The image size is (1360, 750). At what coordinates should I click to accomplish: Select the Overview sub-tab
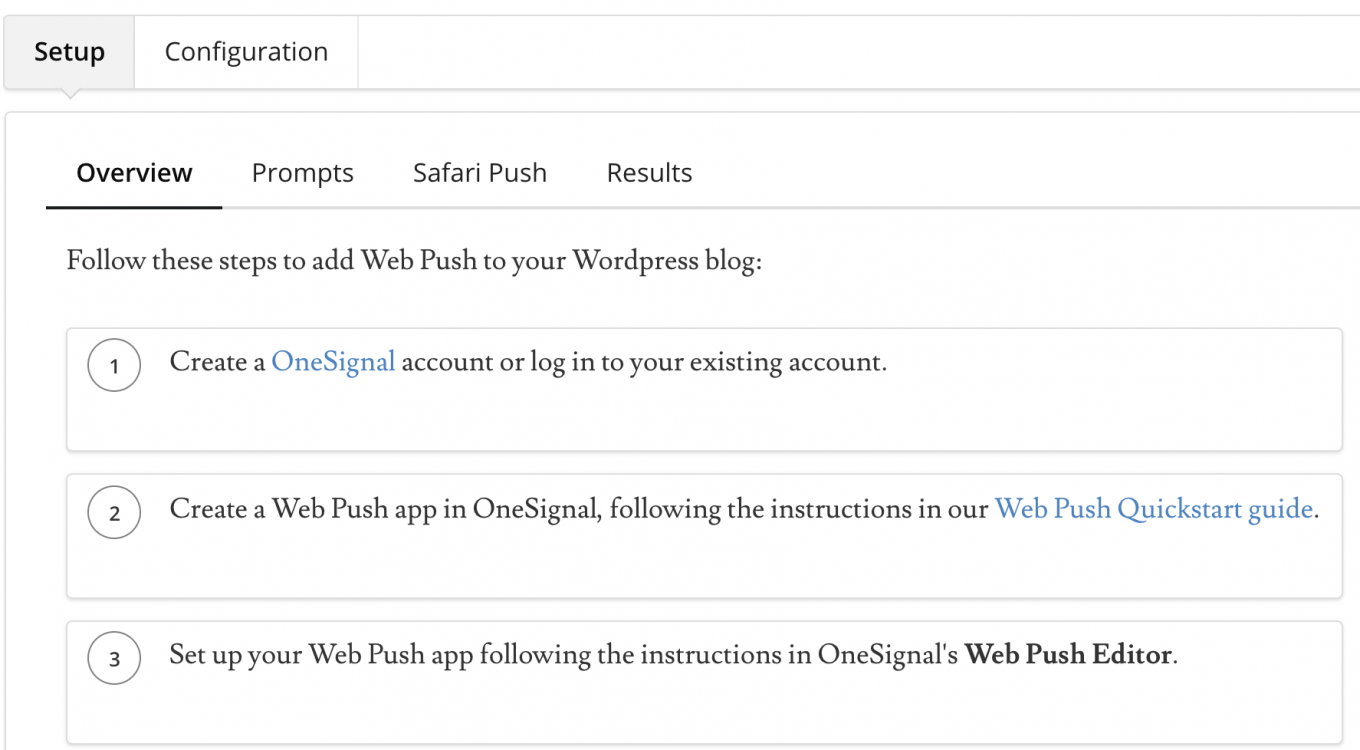(x=134, y=173)
